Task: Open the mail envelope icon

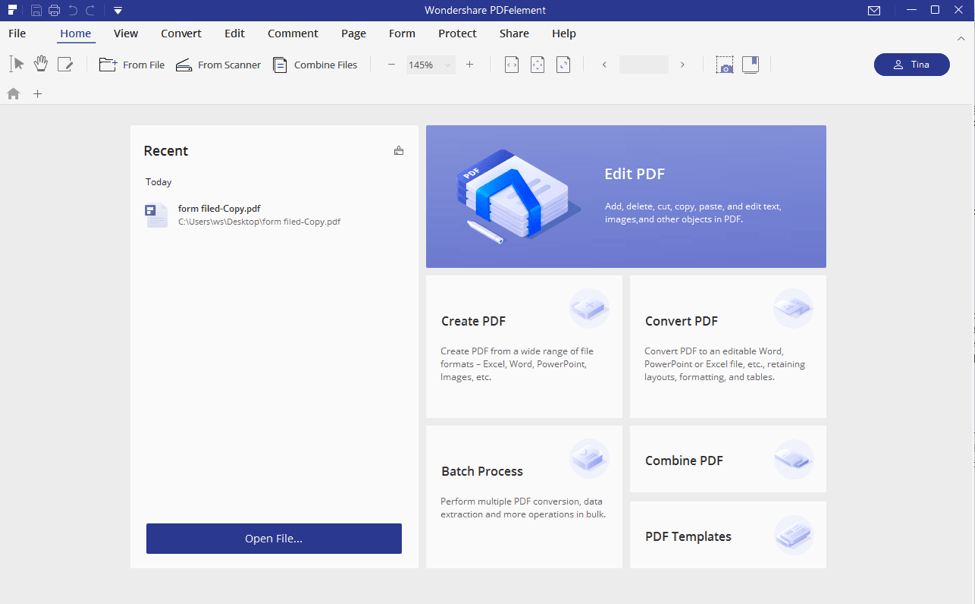Action: pos(874,11)
